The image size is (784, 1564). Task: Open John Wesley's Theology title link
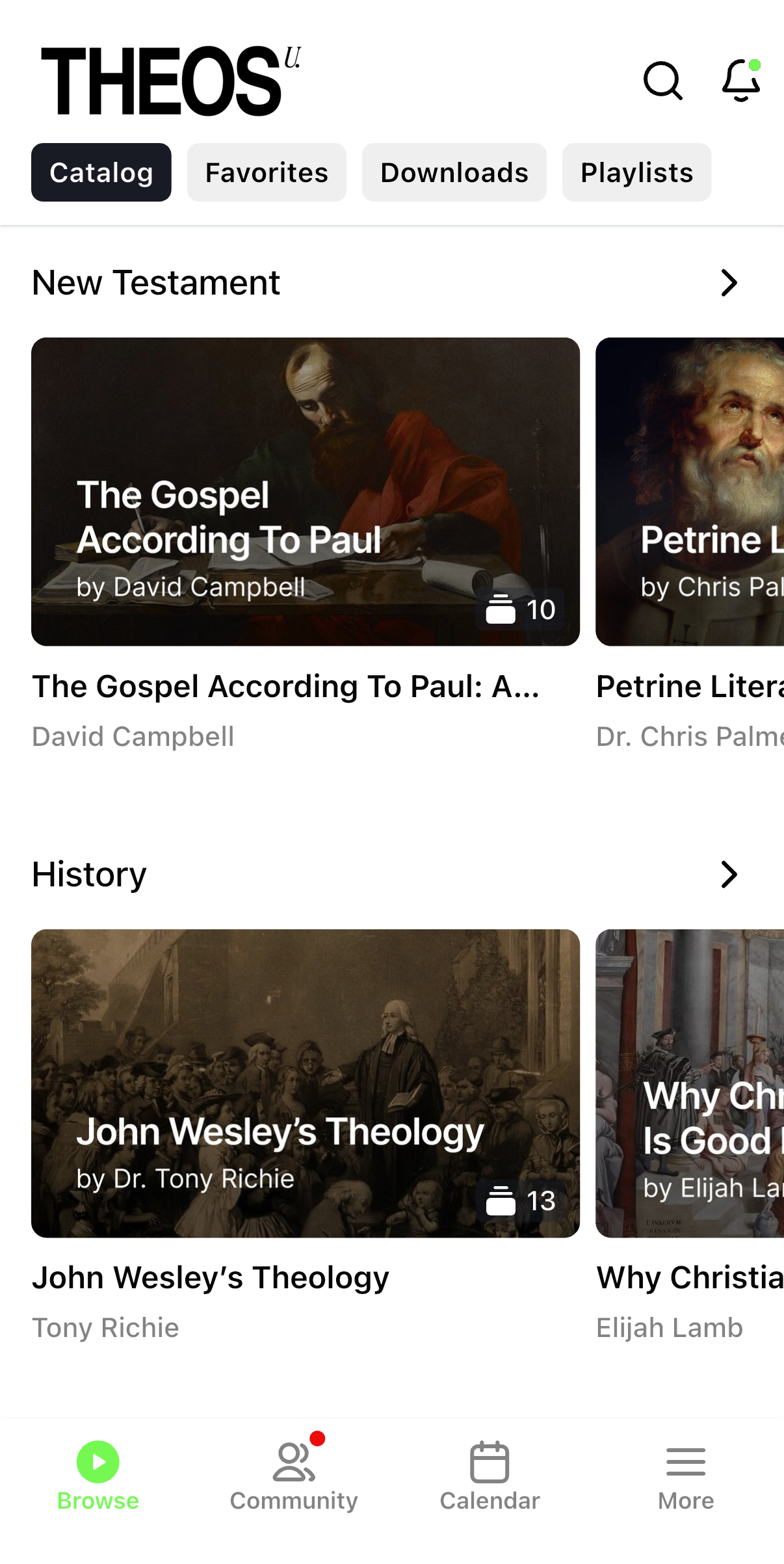[x=211, y=1278]
